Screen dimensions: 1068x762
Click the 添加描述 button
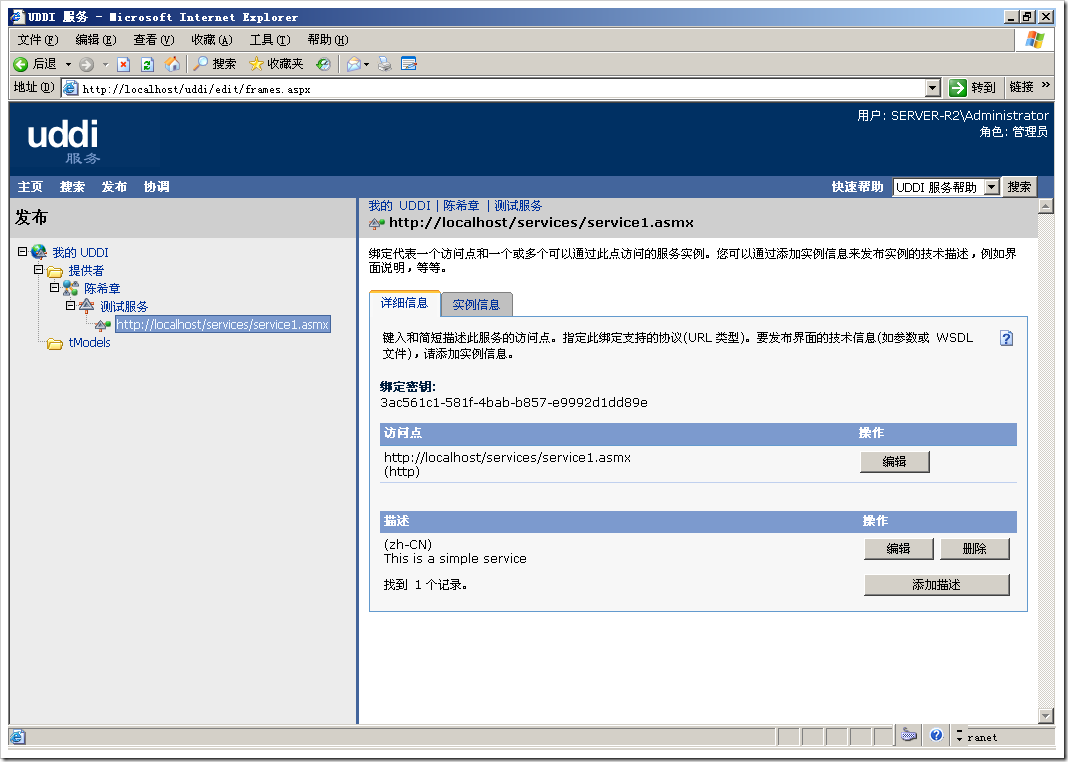point(937,585)
